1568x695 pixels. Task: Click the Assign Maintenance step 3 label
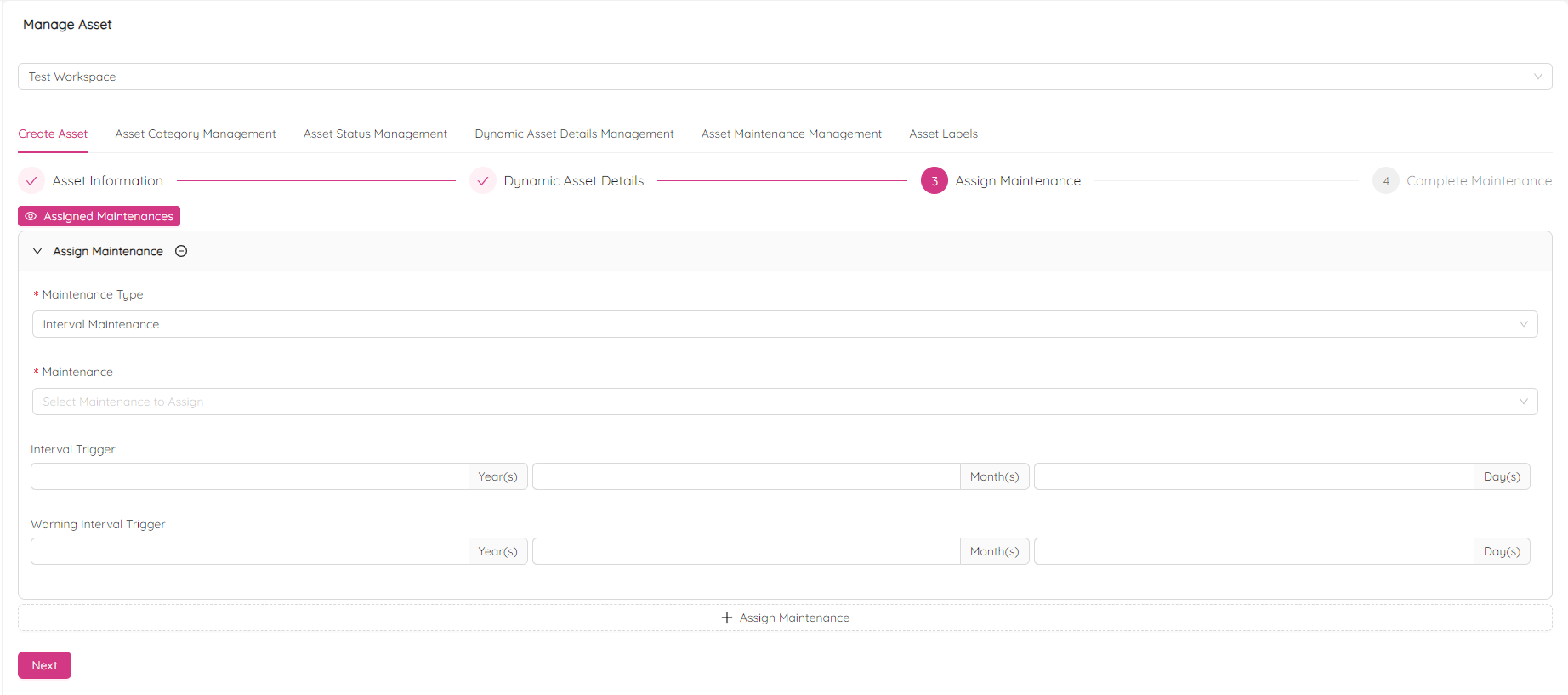click(1018, 180)
